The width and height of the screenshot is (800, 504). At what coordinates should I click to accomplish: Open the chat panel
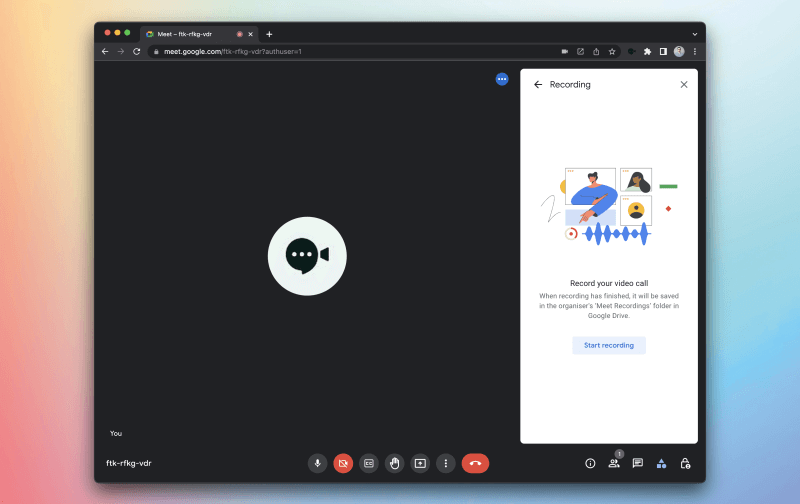637,463
